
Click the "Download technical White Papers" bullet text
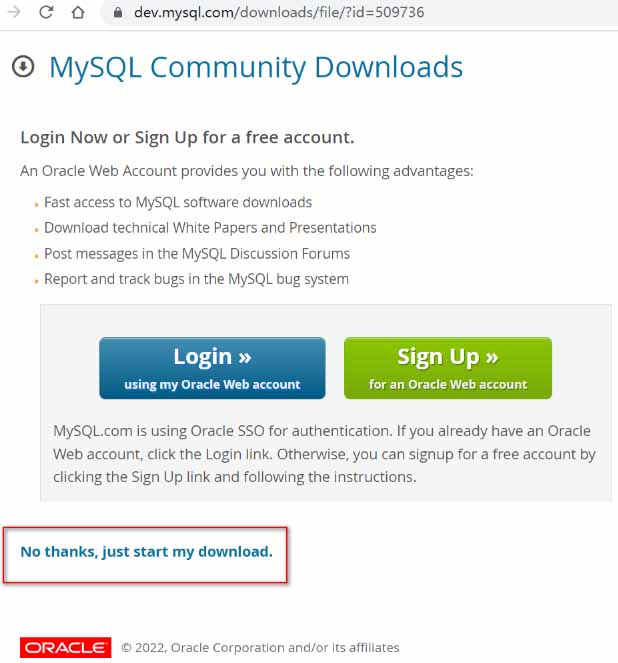[x=210, y=228]
